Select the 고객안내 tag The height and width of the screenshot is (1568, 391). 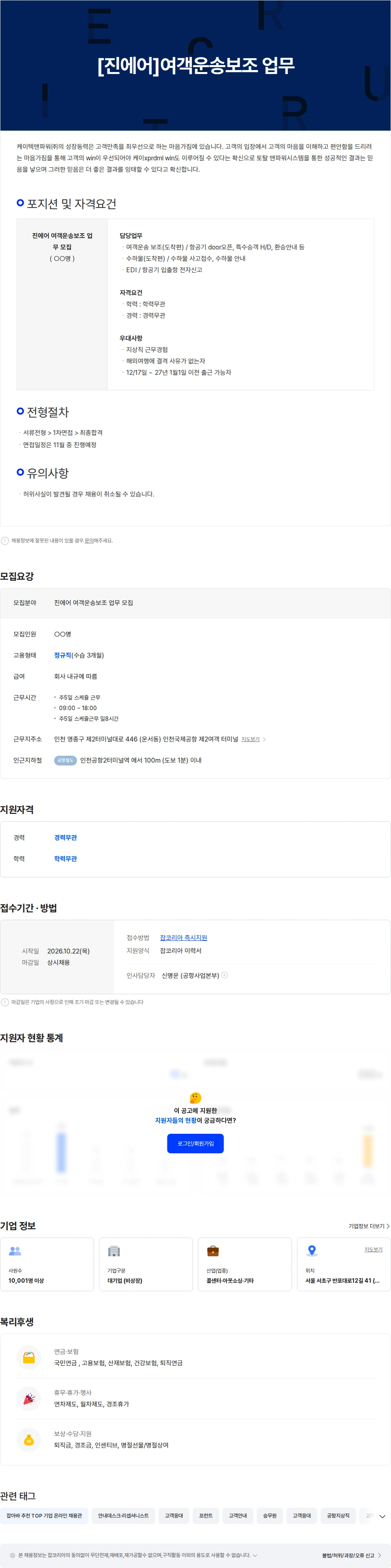coord(237,1516)
